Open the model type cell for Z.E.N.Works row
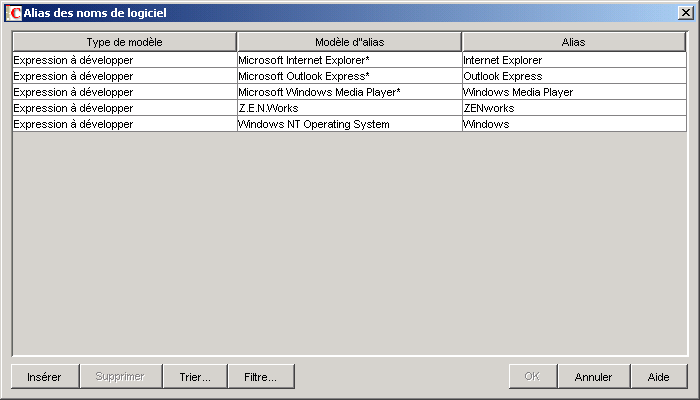Screen dimensions: 700x400 coord(124,108)
